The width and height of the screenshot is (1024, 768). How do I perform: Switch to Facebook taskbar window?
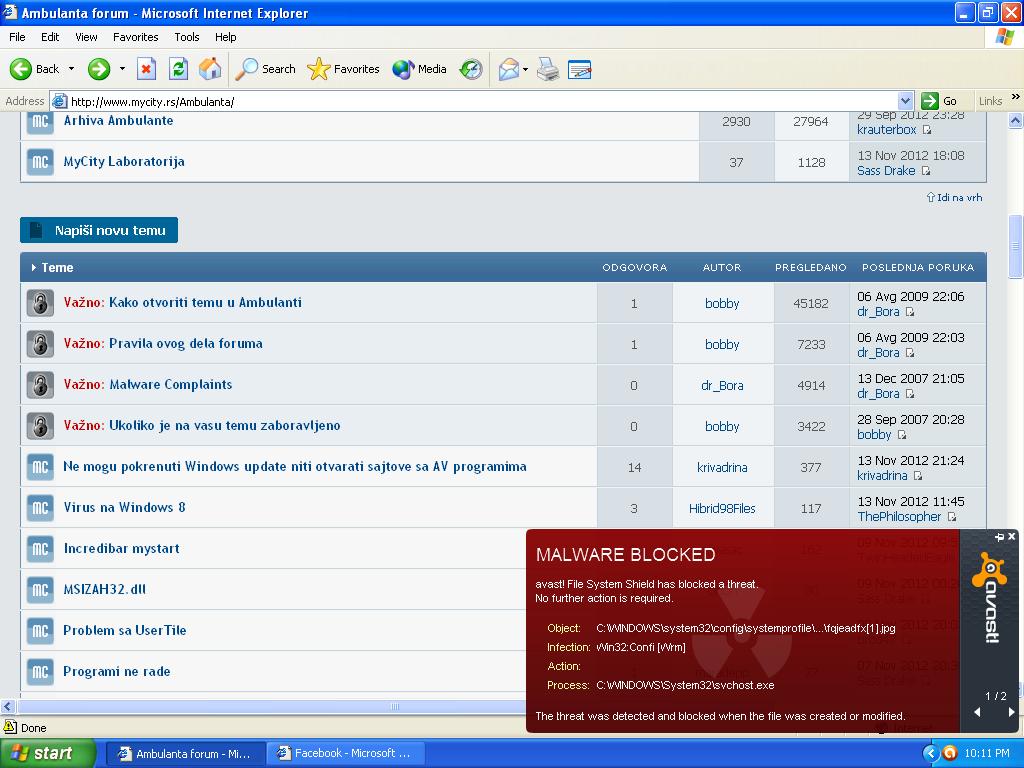(x=345, y=754)
